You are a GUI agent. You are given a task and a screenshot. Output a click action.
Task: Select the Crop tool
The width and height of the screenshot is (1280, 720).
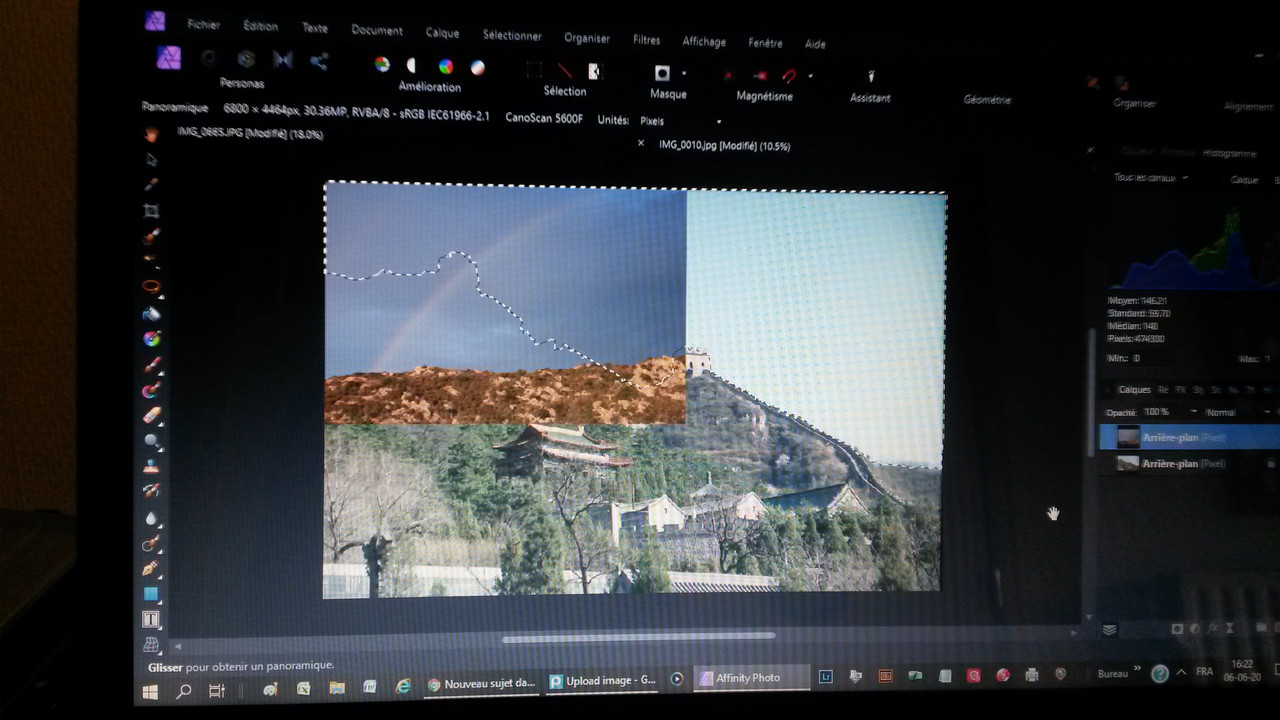point(151,210)
